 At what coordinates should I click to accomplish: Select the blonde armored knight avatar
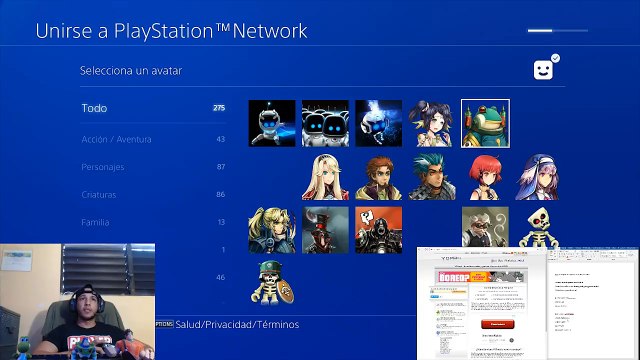click(x=272, y=230)
